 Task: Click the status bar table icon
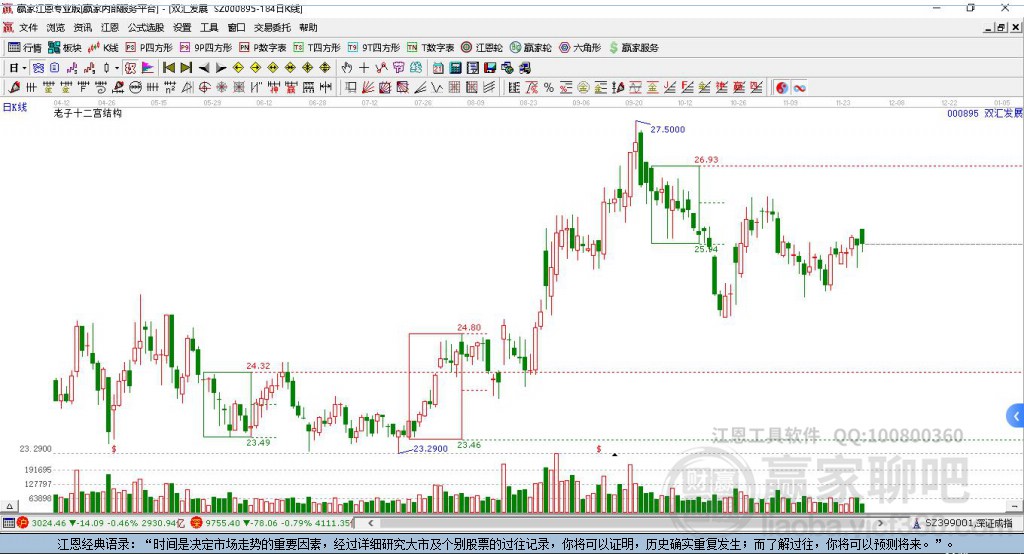[x=8, y=523]
